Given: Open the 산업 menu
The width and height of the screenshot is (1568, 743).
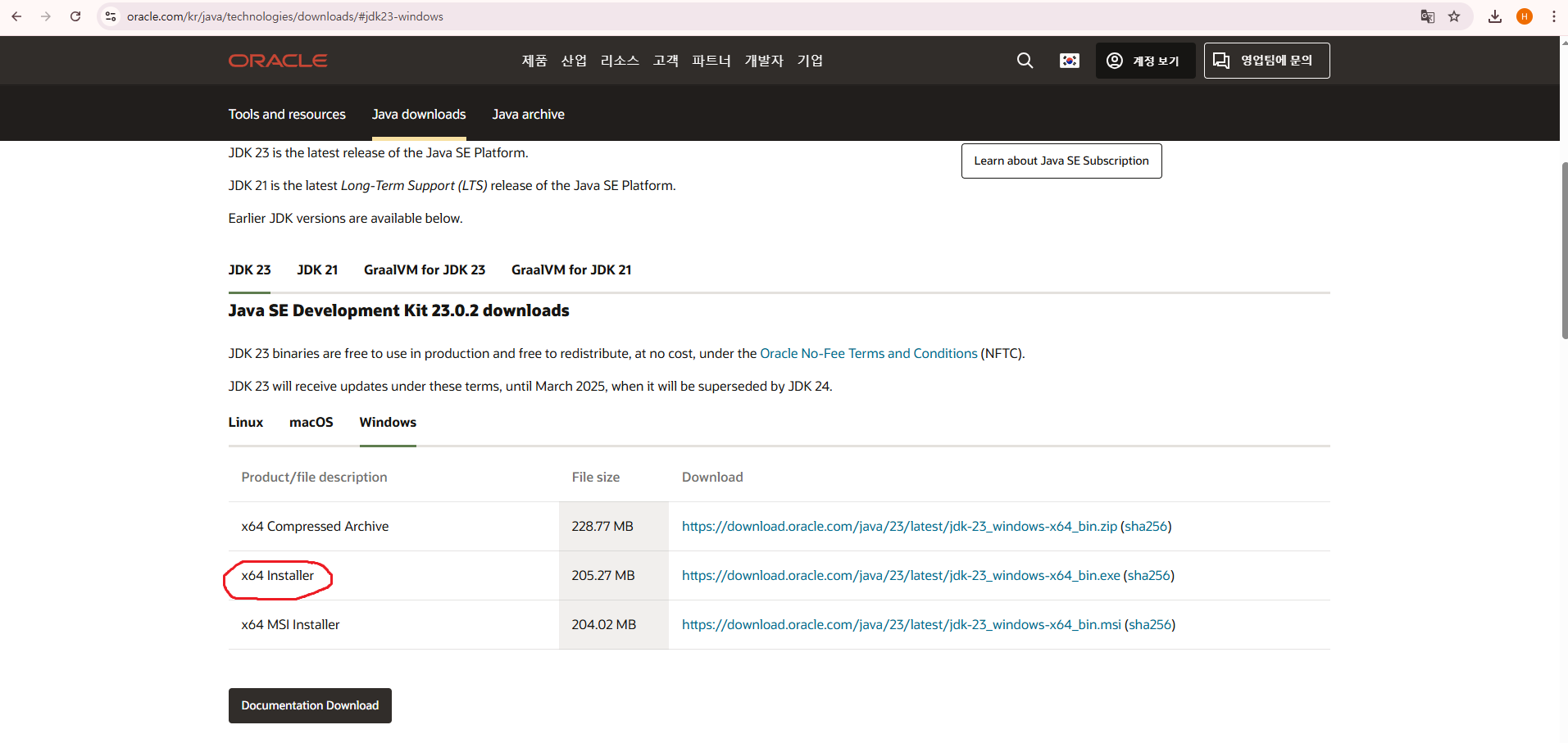Looking at the screenshot, I should coord(574,61).
